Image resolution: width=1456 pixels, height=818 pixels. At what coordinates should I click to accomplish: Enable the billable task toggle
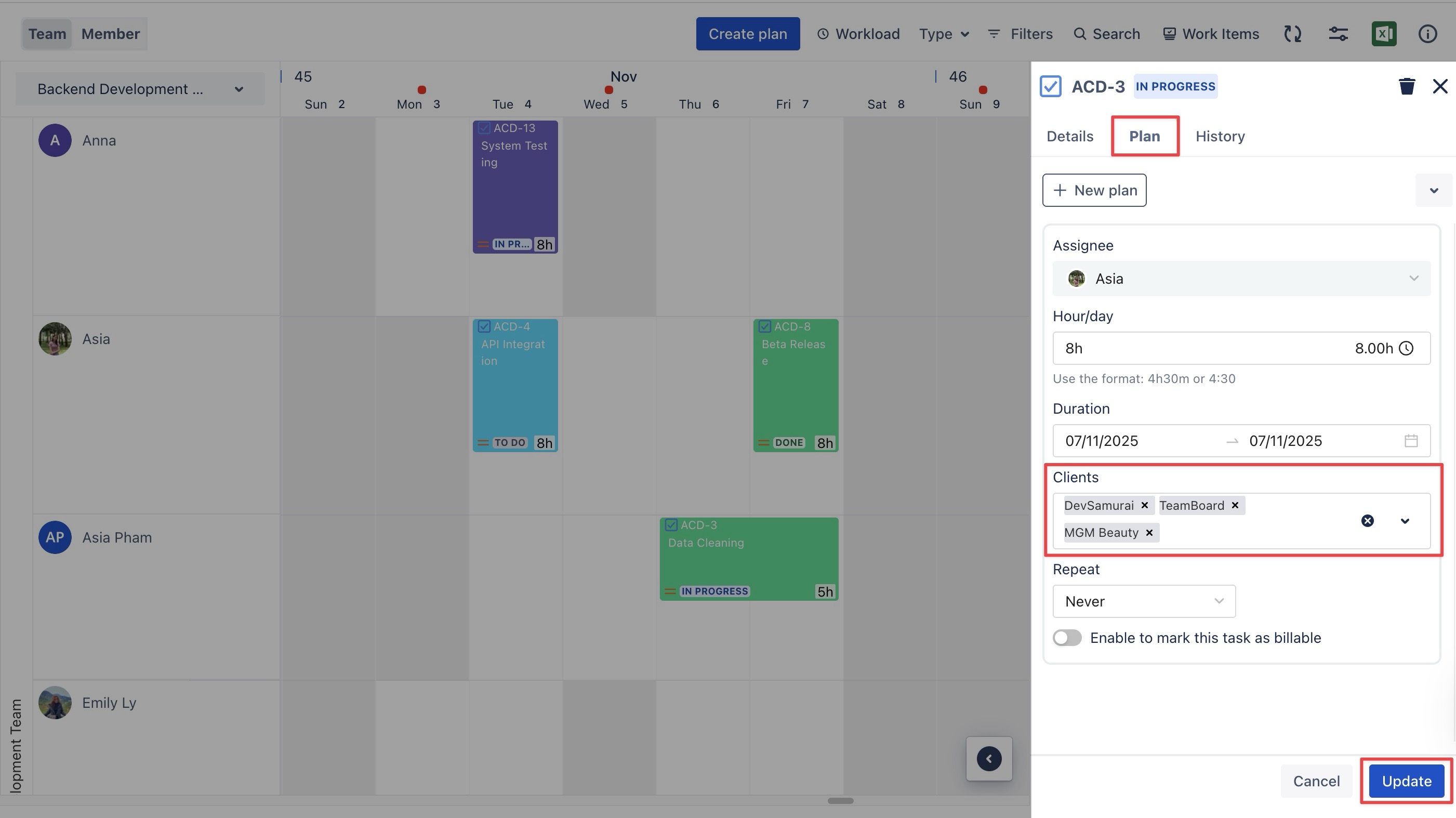[1067, 638]
